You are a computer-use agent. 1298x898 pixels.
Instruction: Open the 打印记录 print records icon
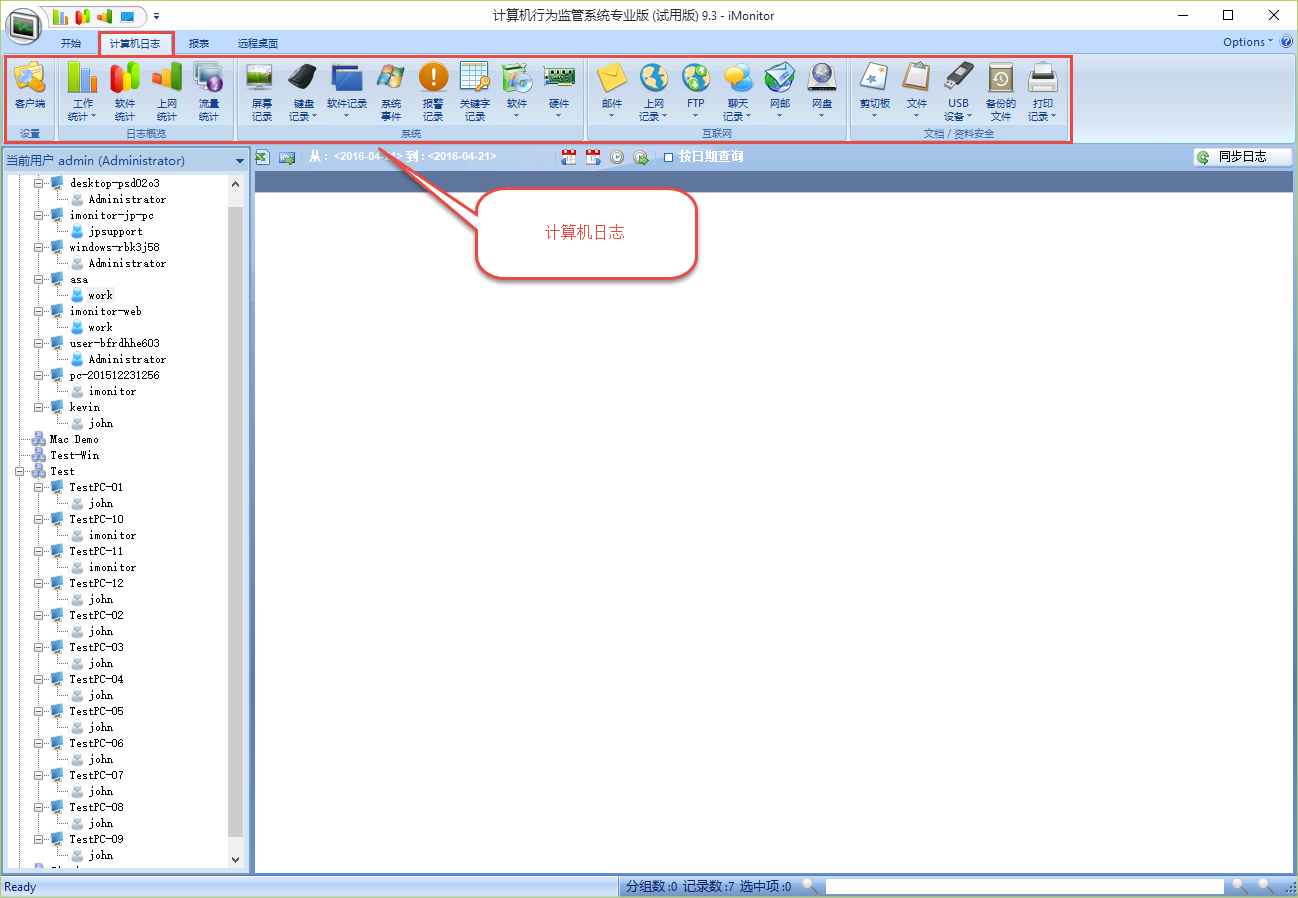click(1043, 91)
